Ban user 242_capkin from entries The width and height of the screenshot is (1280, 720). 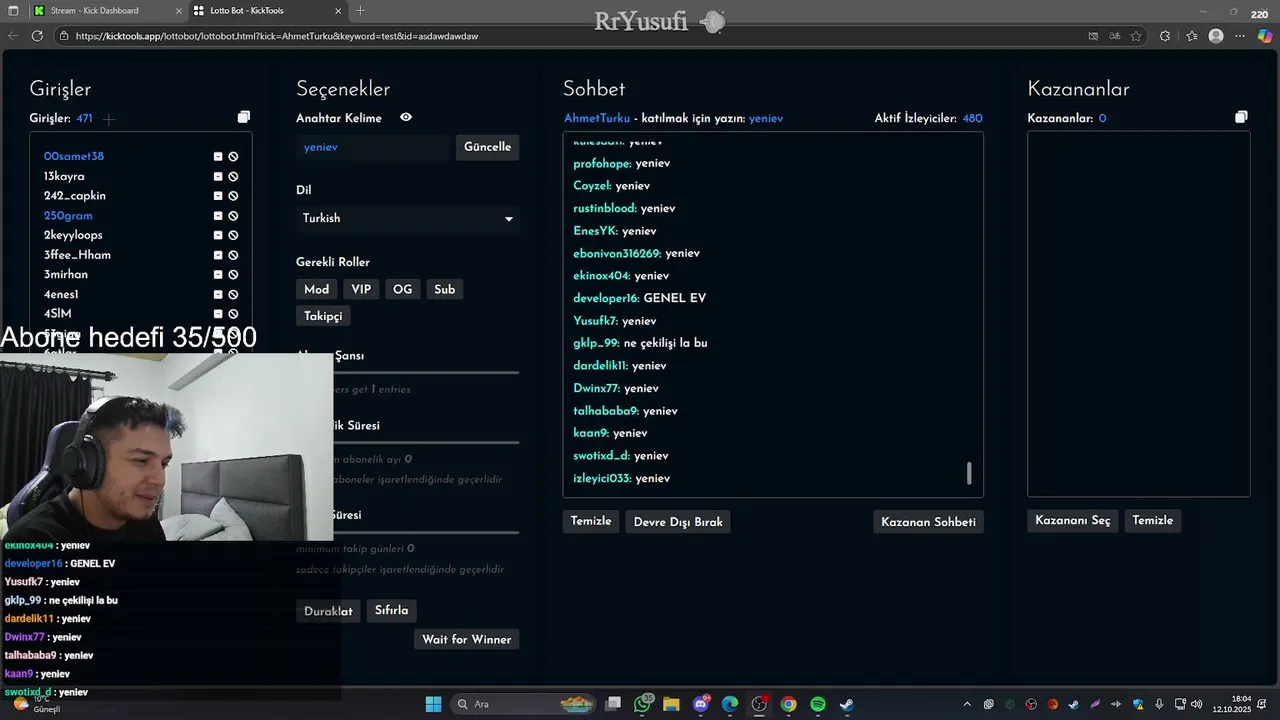pyautogui.click(x=233, y=196)
